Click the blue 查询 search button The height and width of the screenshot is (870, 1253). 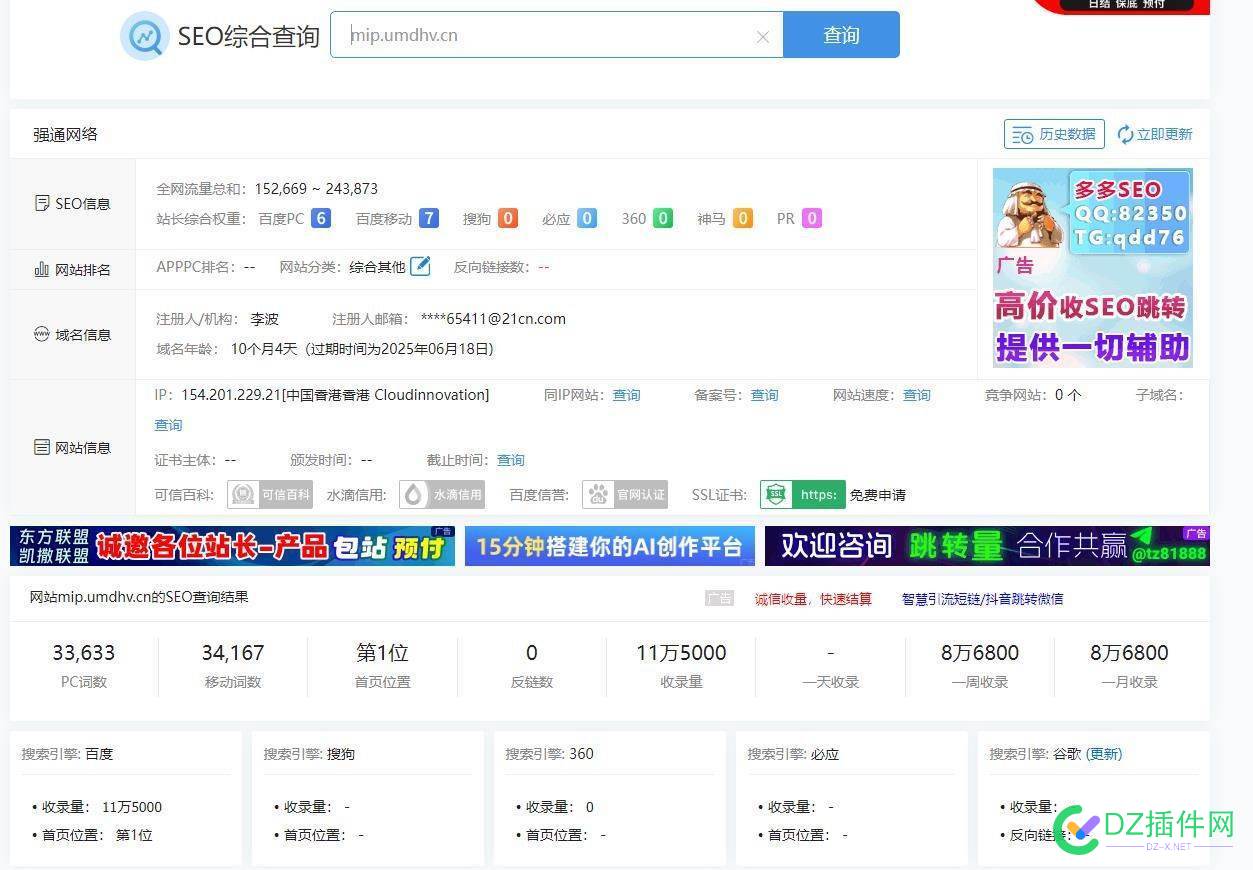click(x=841, y=35)
